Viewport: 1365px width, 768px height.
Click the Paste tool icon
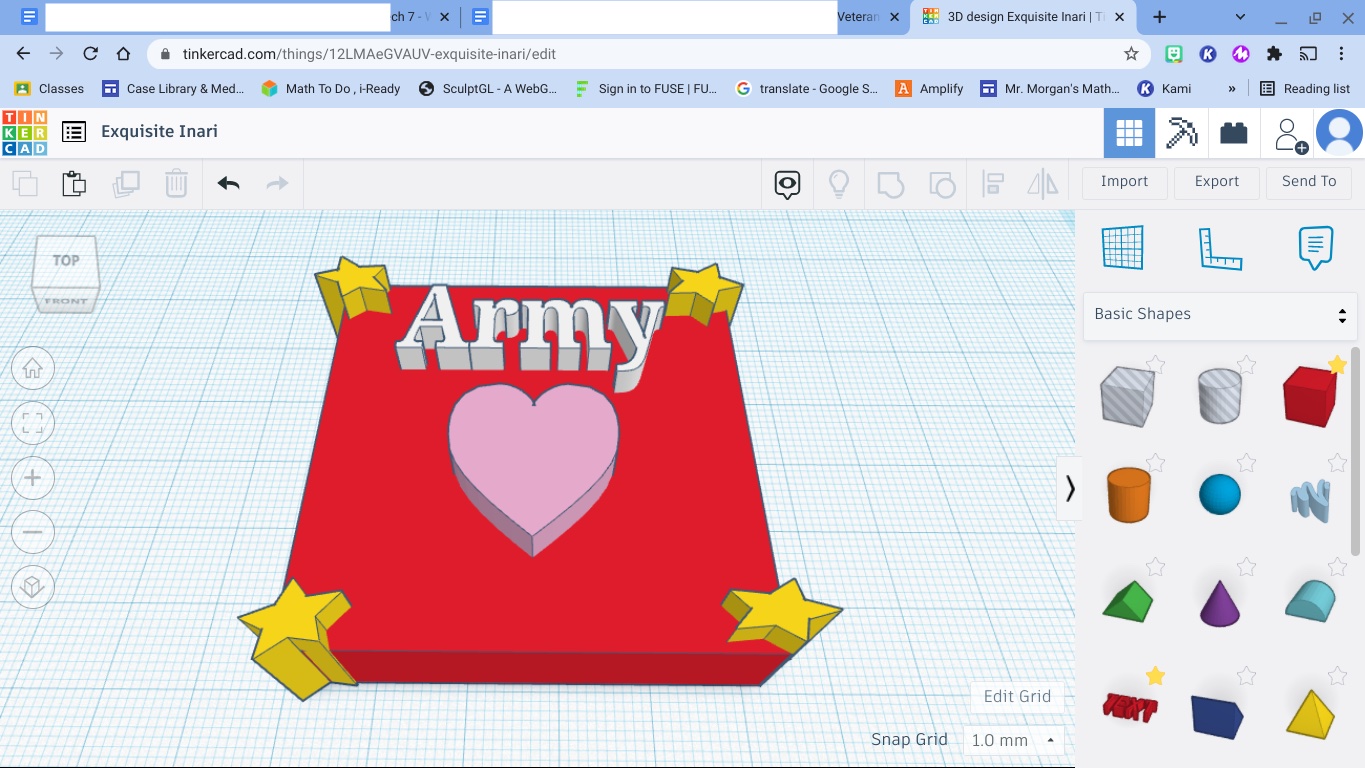(74, 184)
